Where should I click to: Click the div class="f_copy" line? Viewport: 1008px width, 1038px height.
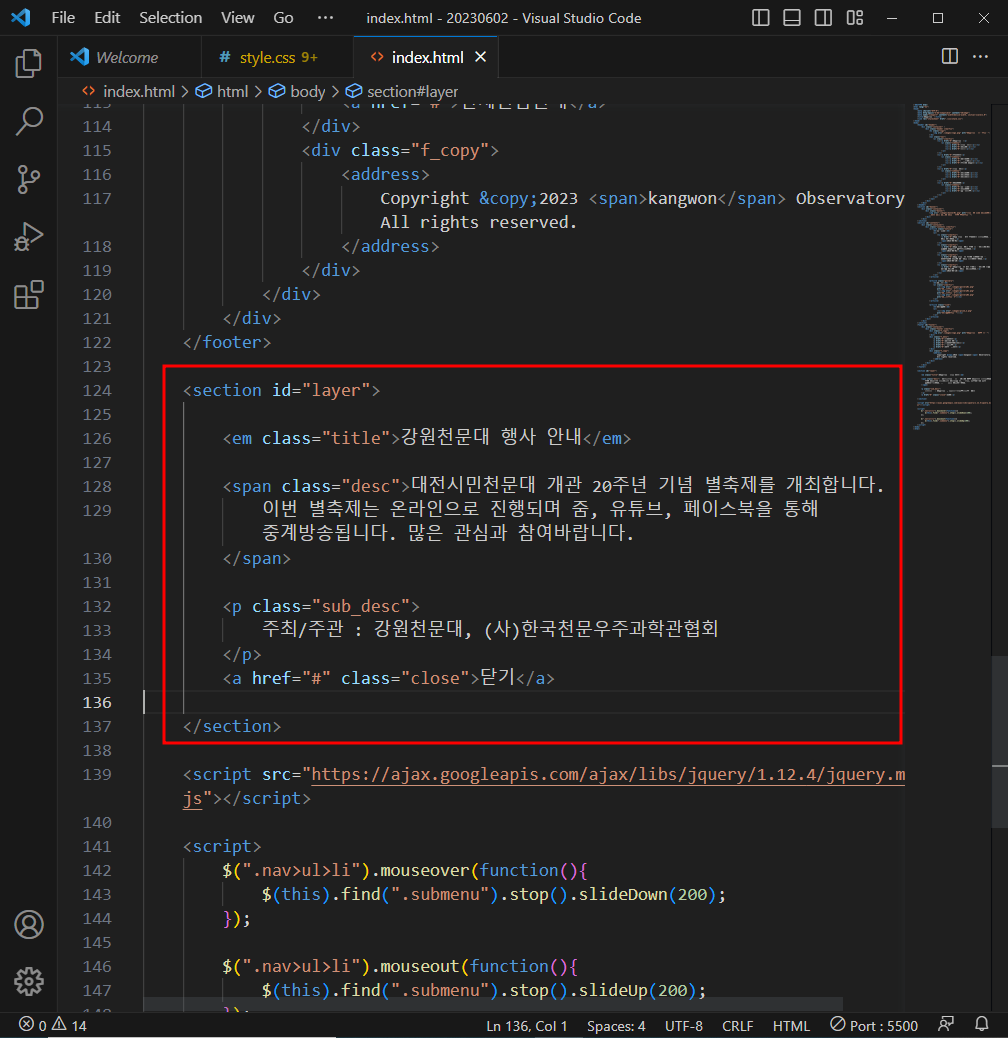pyautogui.click(x=400, y=150)
